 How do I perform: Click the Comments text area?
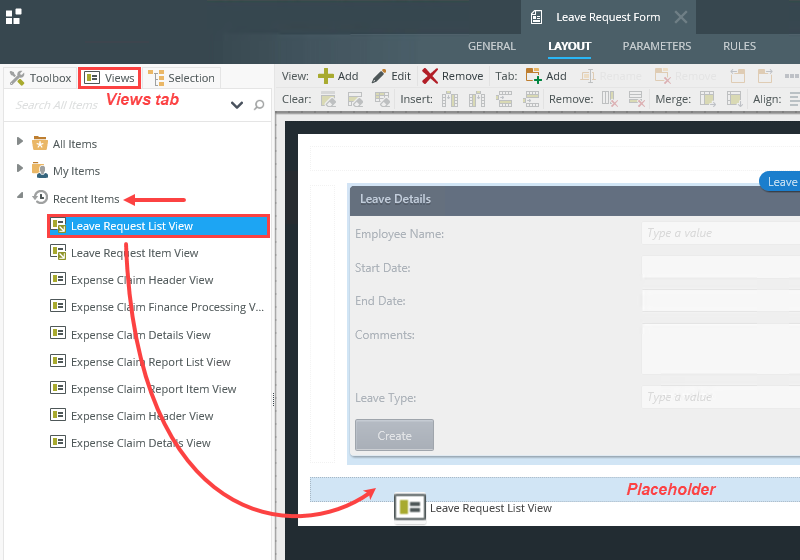[720, 349]
